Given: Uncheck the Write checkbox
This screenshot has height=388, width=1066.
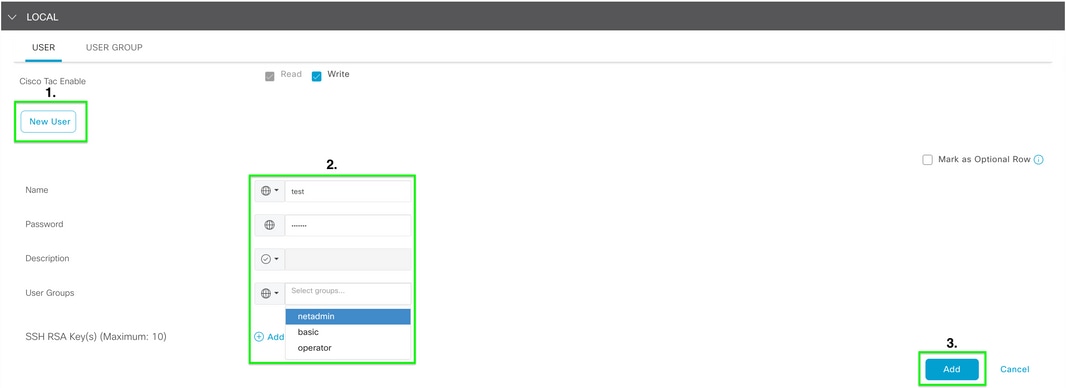Looking at the screenshot, I should click(x=316, y=76).
